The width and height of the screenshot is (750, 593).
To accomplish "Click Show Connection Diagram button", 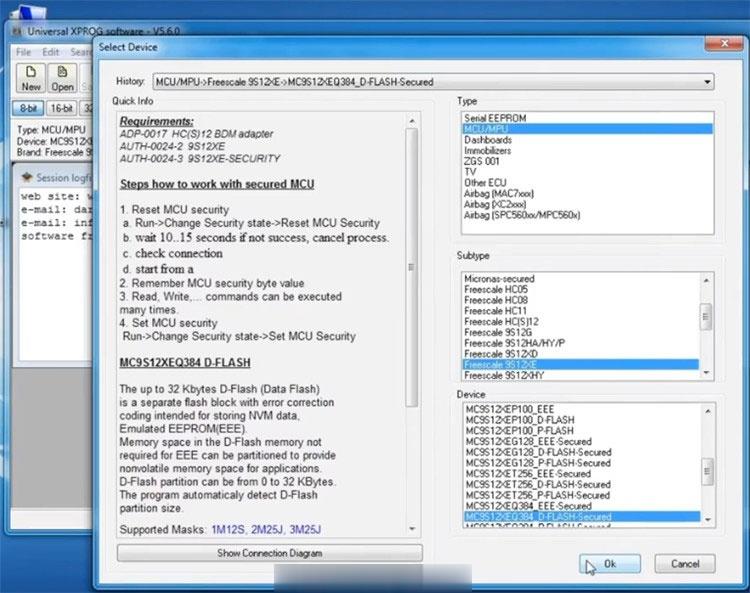I will coord(270,553).
